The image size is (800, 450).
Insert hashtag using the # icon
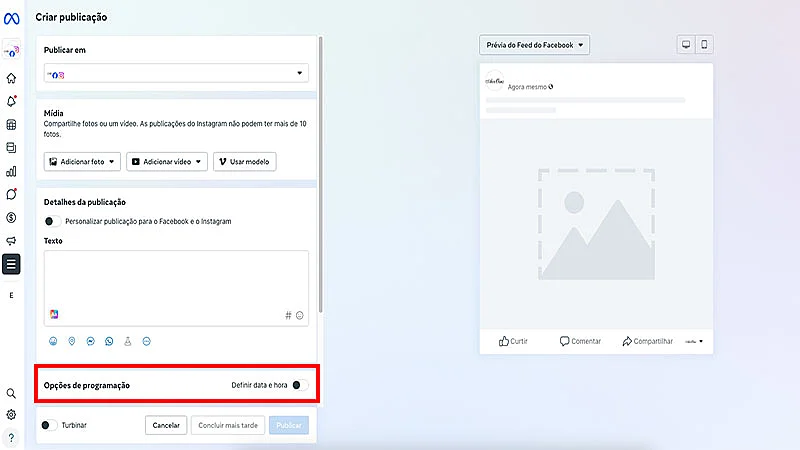[x=288, y=315]
